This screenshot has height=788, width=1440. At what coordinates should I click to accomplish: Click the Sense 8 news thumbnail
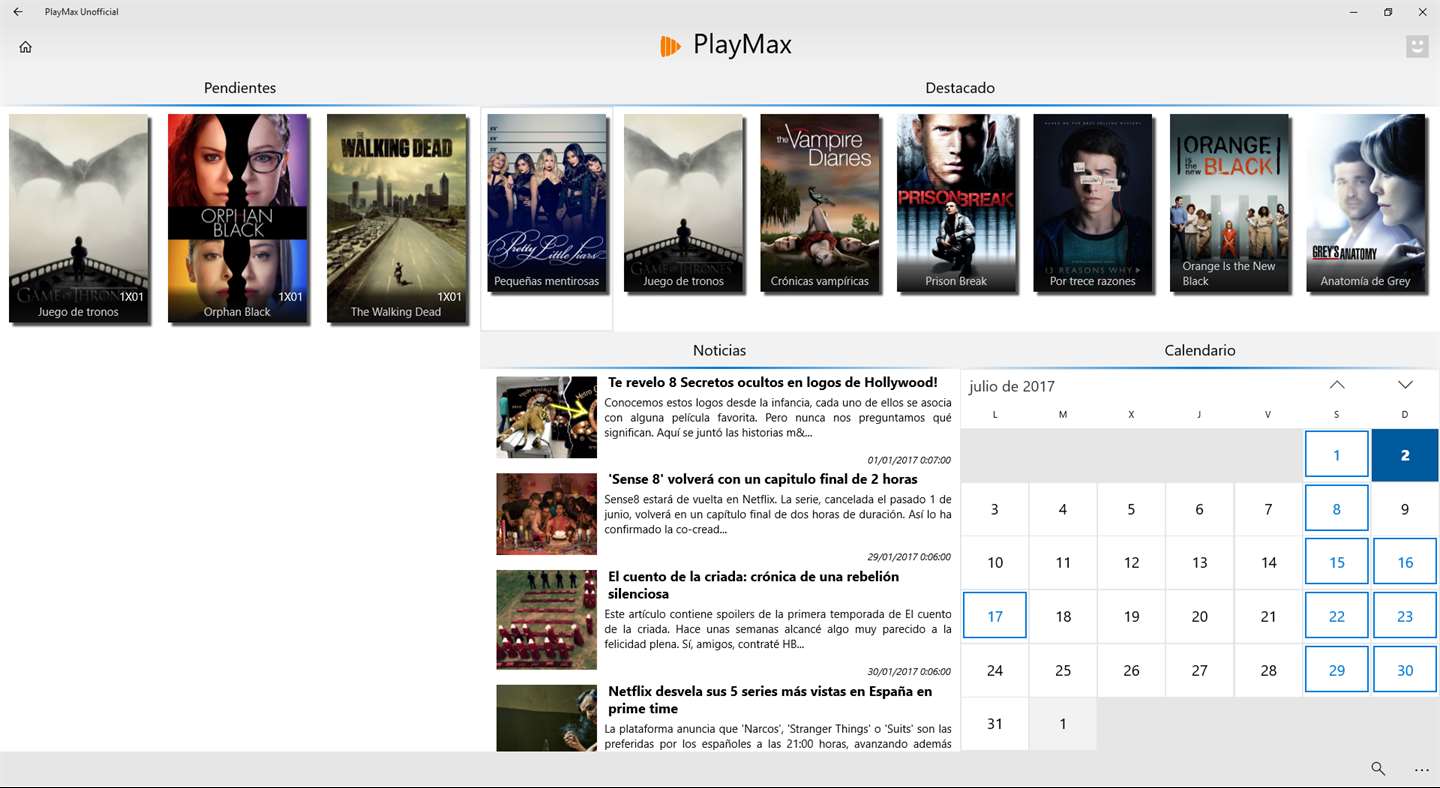(547, 514)
